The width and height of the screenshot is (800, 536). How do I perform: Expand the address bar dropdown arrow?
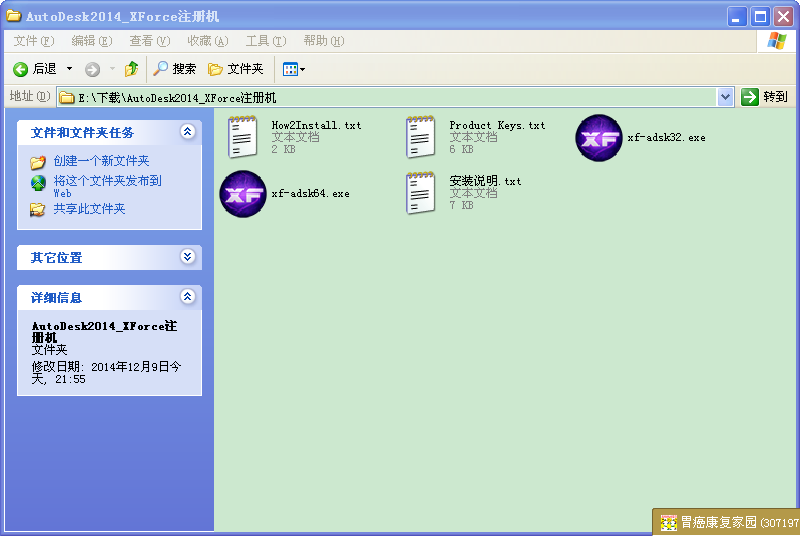726,97
